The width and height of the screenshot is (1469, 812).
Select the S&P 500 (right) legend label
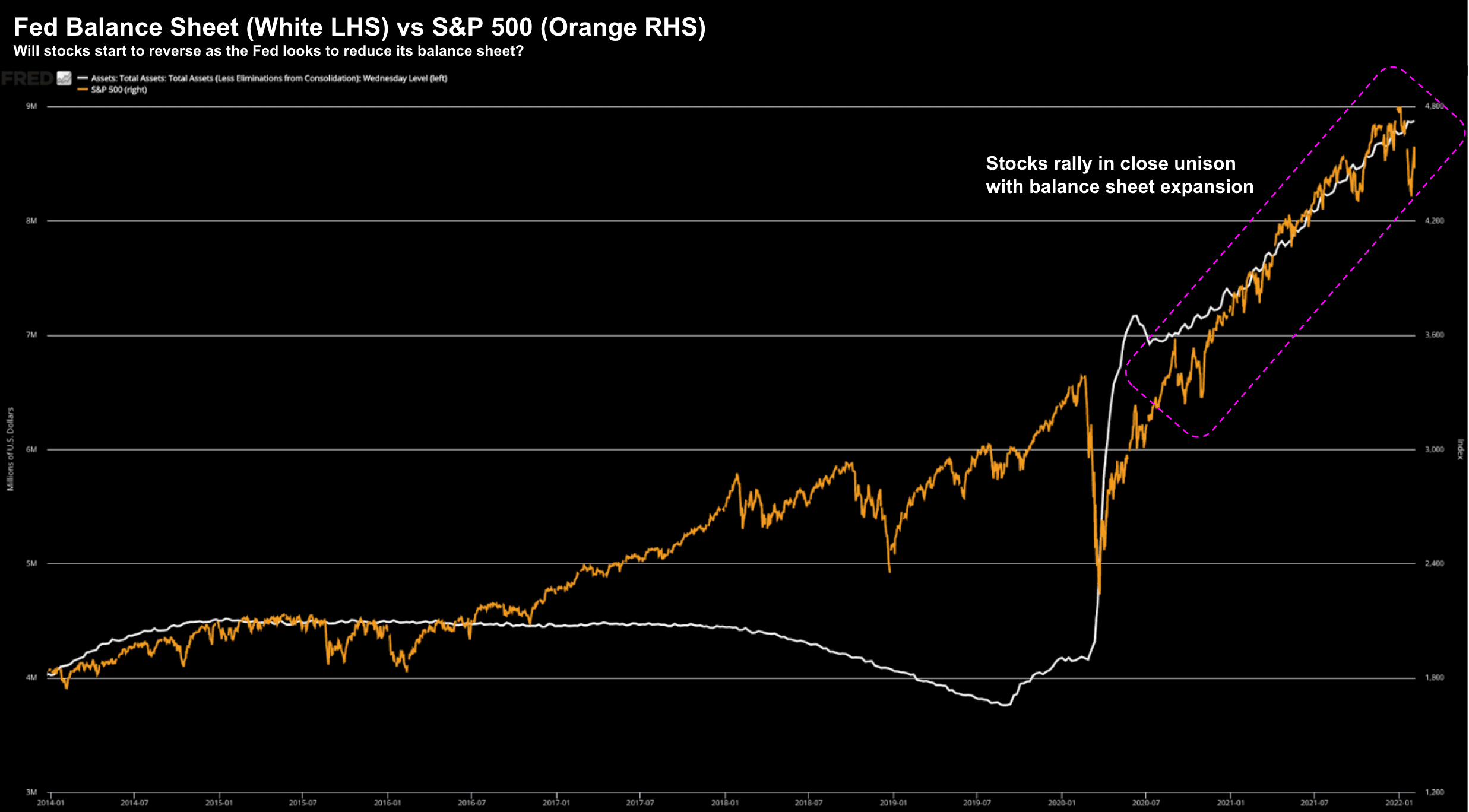click(119, 90)
